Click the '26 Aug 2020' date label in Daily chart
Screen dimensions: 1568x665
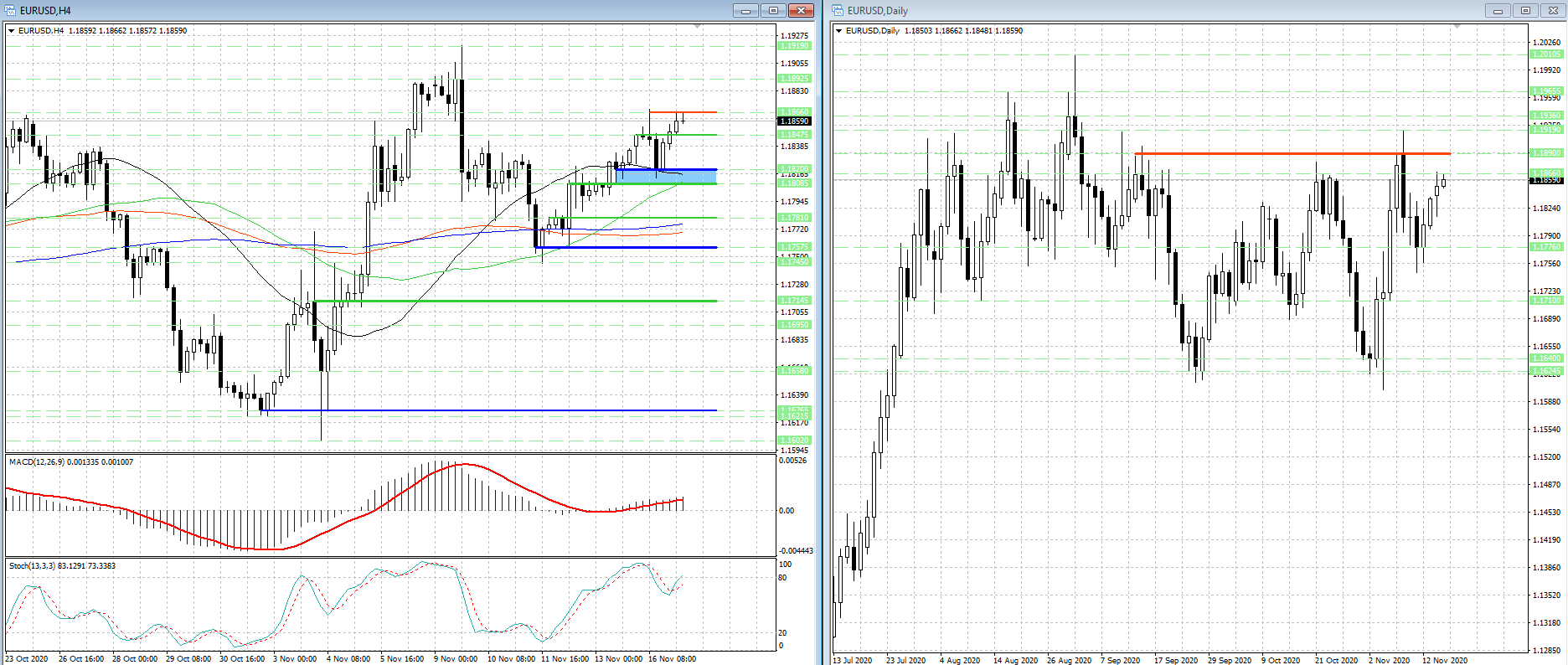[x=1070, y=661]
